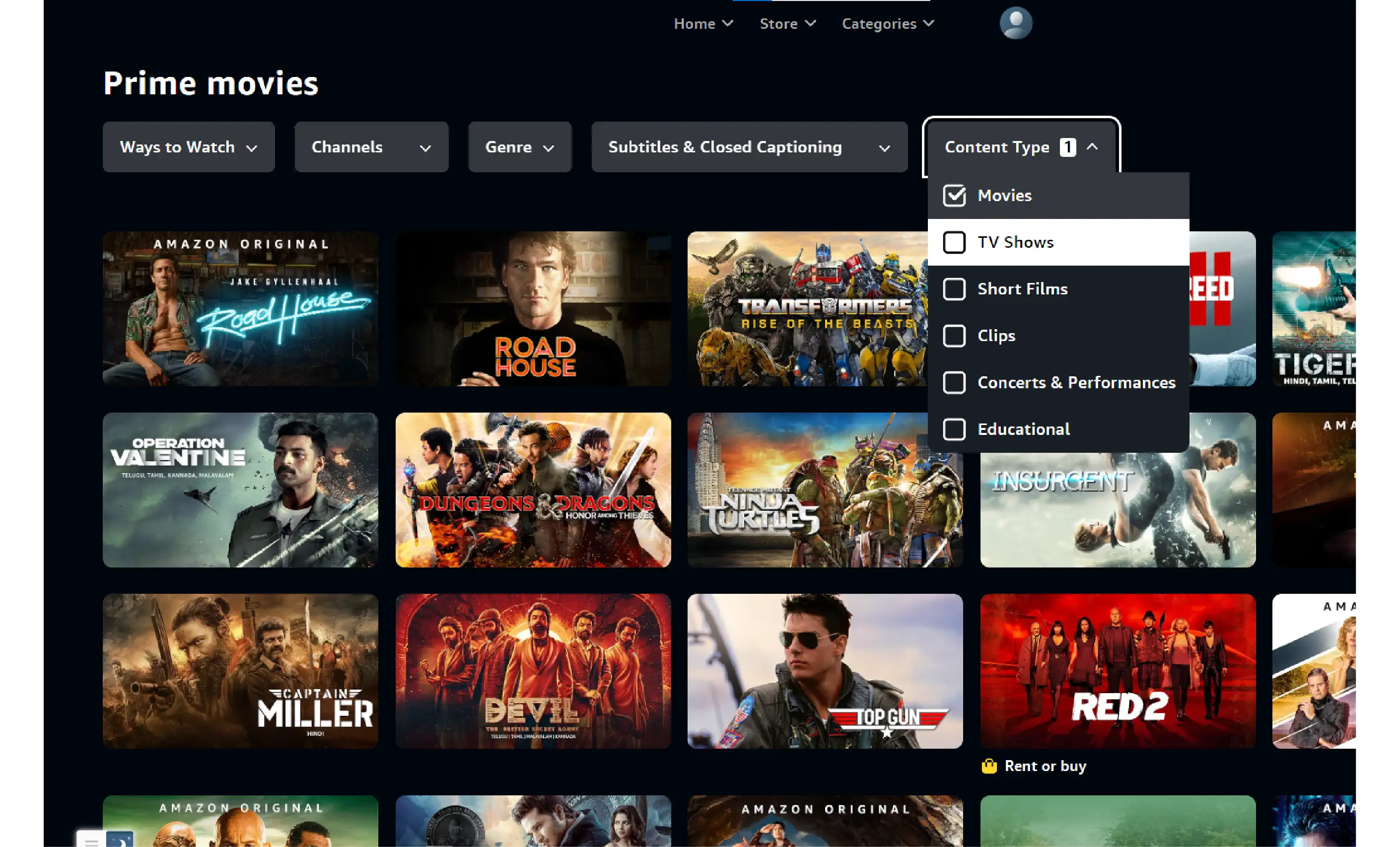Enable the TV Shows checkbox

954,243
